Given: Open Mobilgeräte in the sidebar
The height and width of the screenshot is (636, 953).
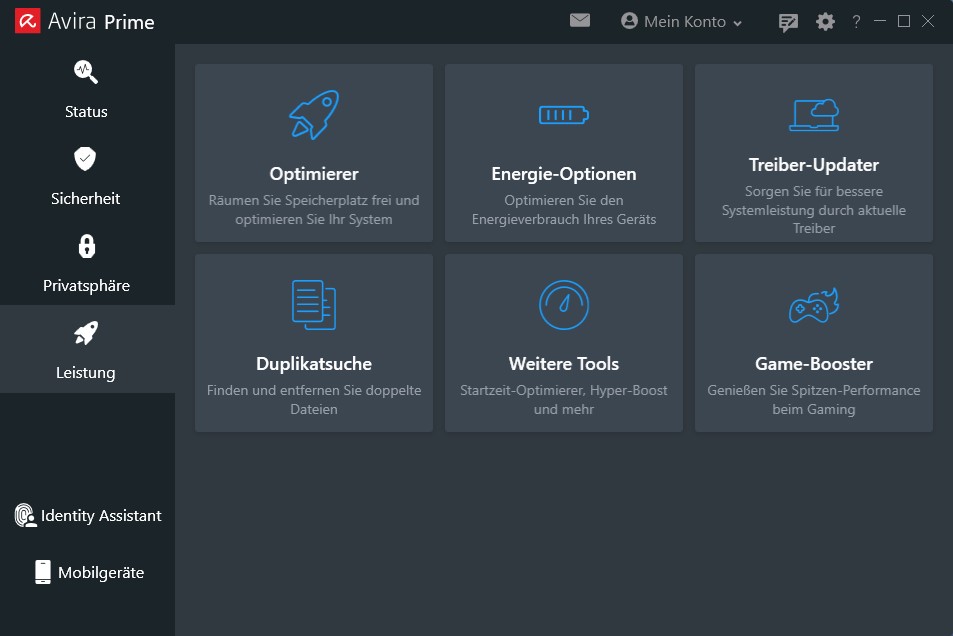Looking at the screenshot, I should [88, 572].
